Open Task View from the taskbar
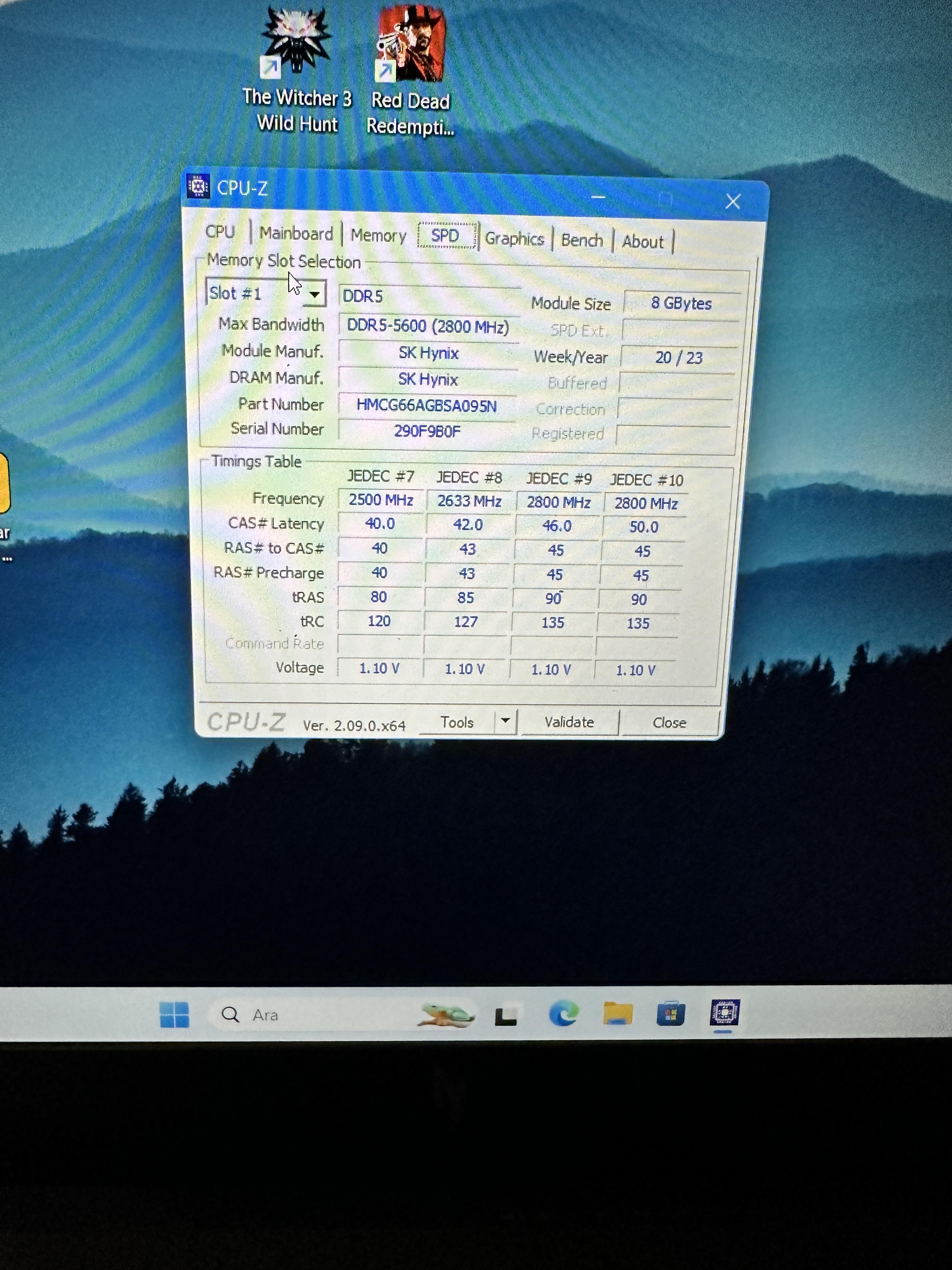This screenshot has width=952, height=1270. [506, 1015]
